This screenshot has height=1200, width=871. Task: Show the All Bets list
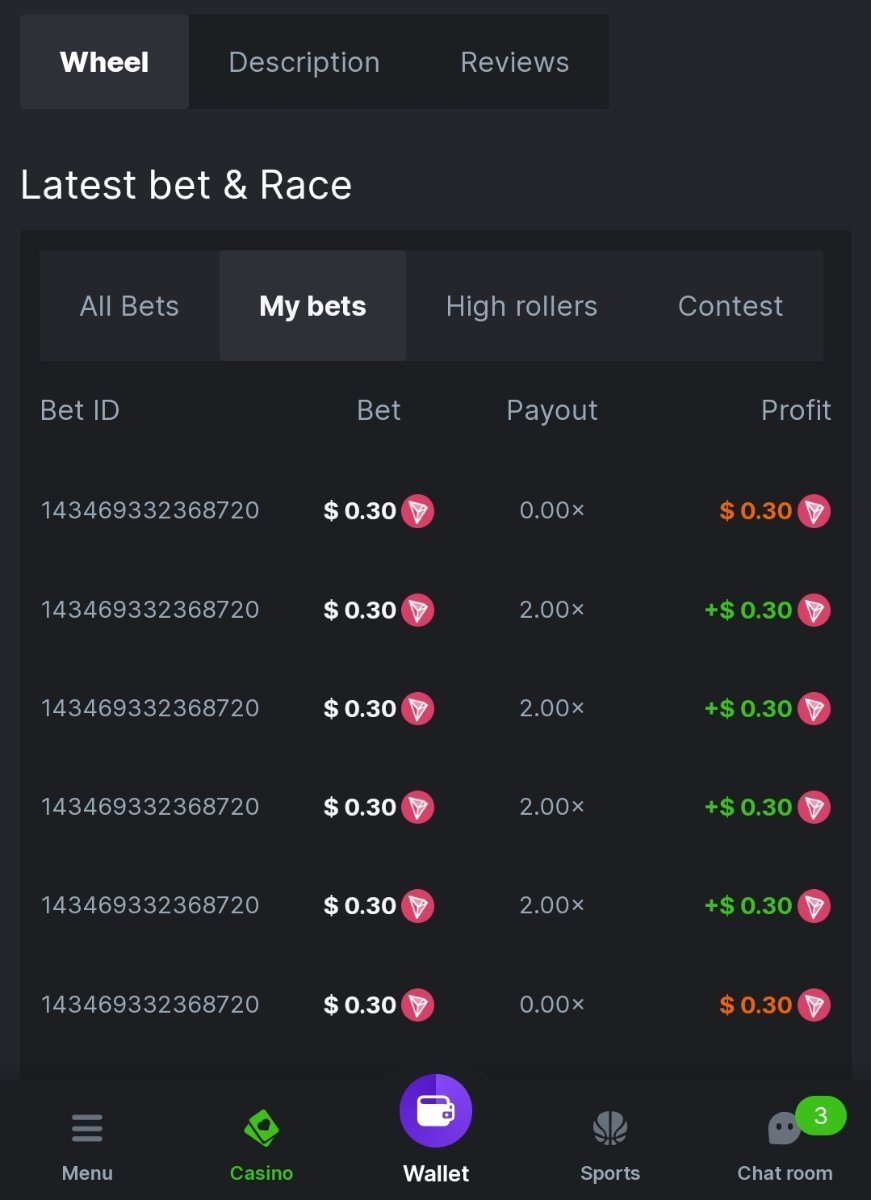(x=129, y=306)
